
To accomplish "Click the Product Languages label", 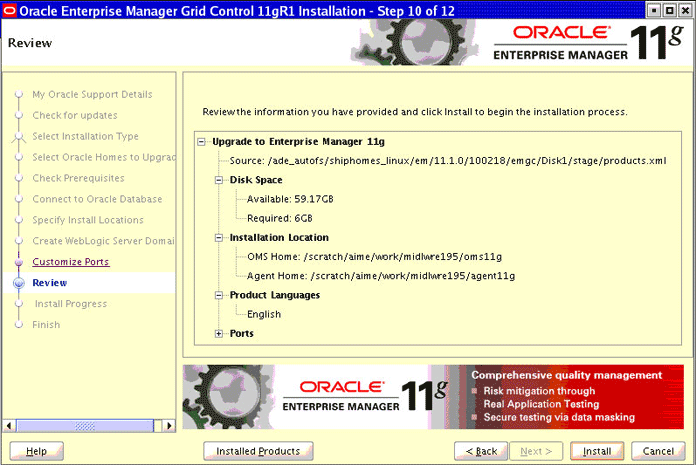I will pyautogui.click(x=275, y=296).
